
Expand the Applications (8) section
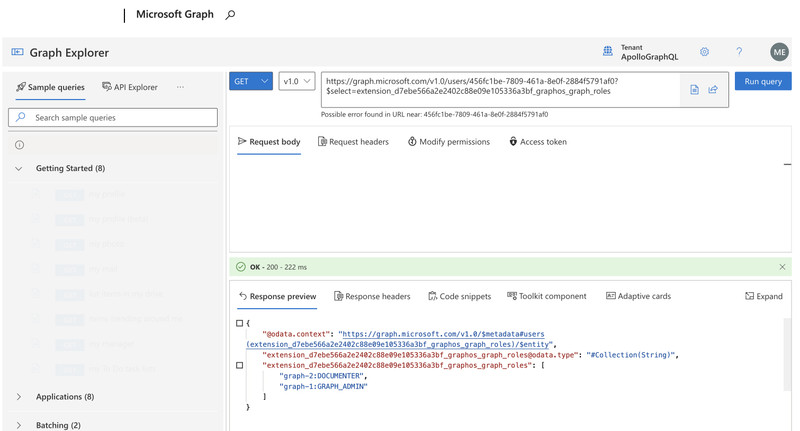[19, 397]
